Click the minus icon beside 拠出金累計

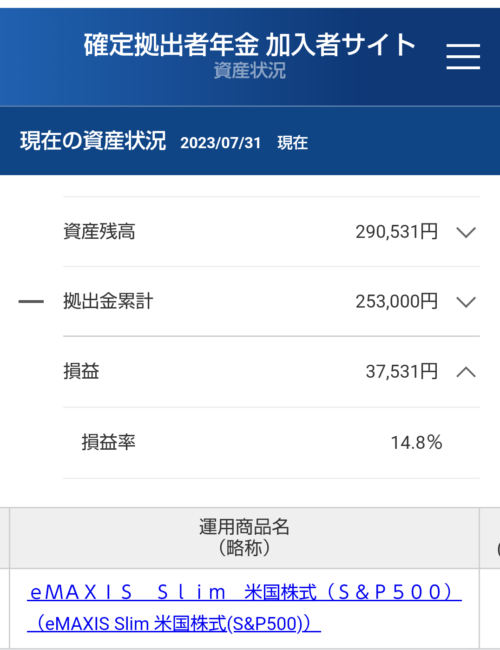[x=31, y=301]
